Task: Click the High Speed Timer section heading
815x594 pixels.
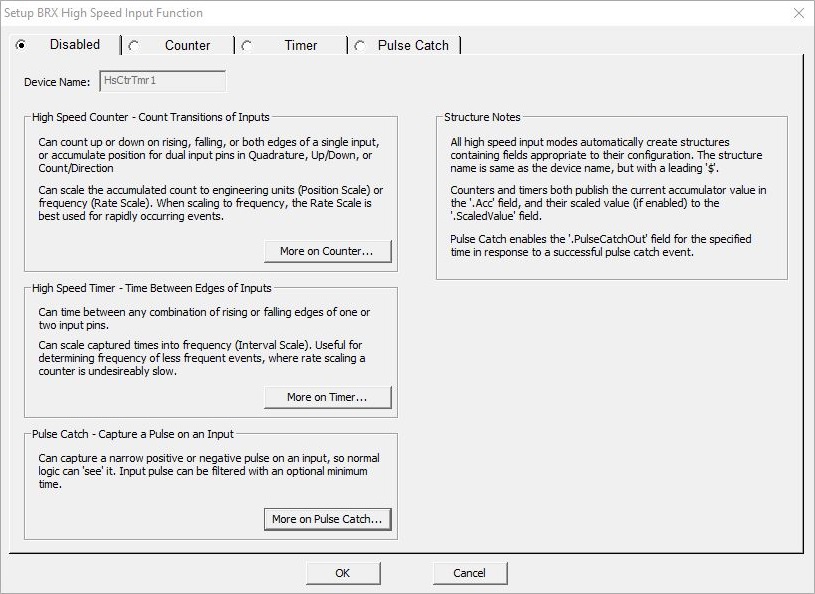Action: click(x=151, y=288)
